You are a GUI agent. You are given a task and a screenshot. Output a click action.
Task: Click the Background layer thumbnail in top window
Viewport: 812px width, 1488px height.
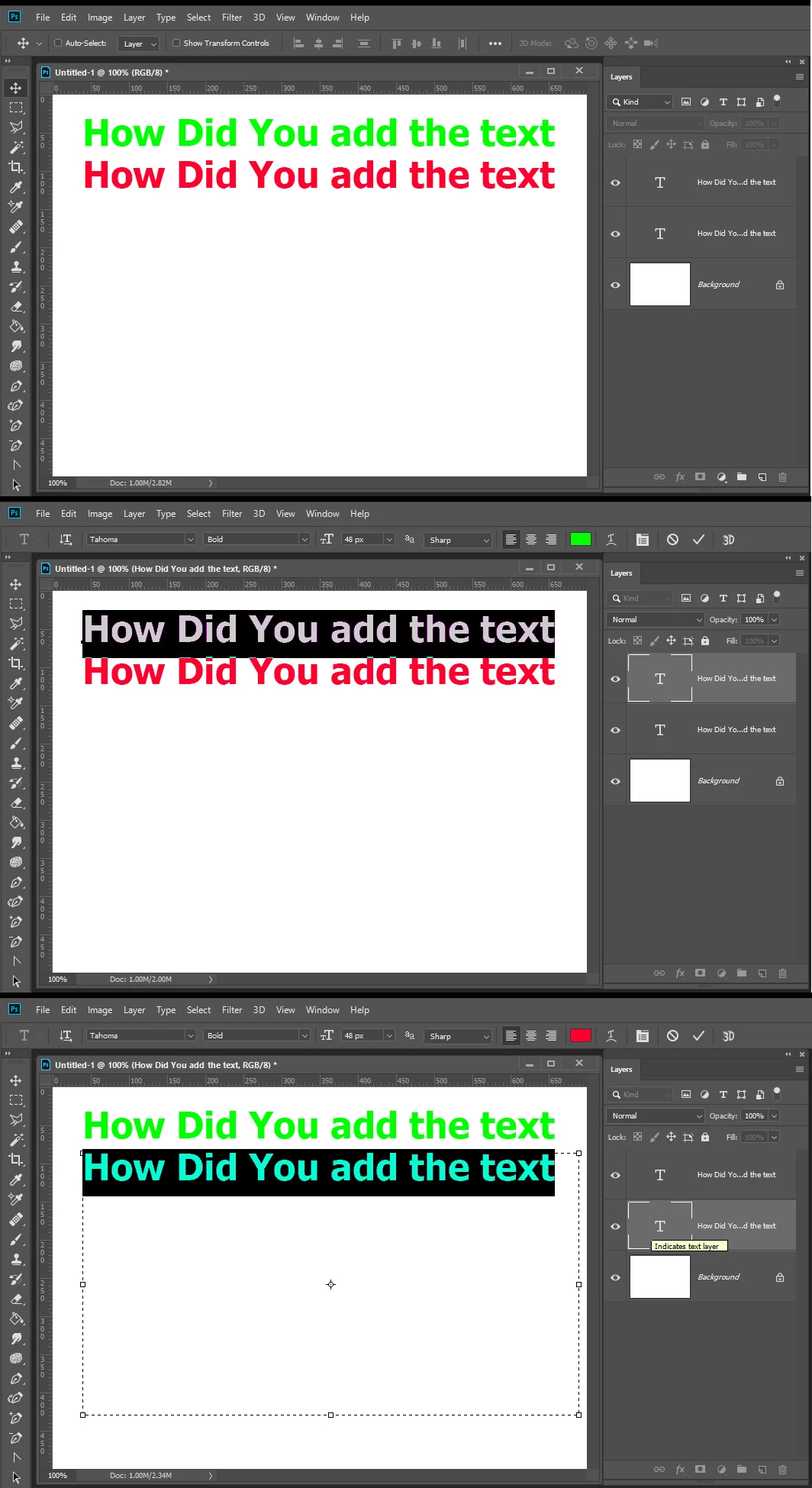pyautogui.click(x=660, y=285)
